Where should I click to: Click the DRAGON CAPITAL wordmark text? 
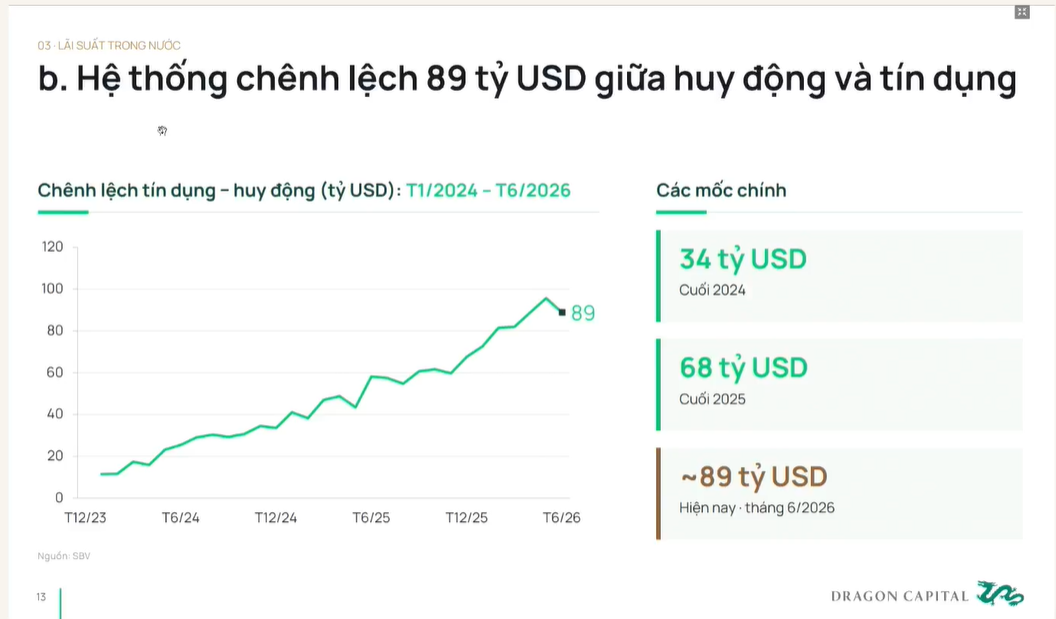(x=900, y=596)
